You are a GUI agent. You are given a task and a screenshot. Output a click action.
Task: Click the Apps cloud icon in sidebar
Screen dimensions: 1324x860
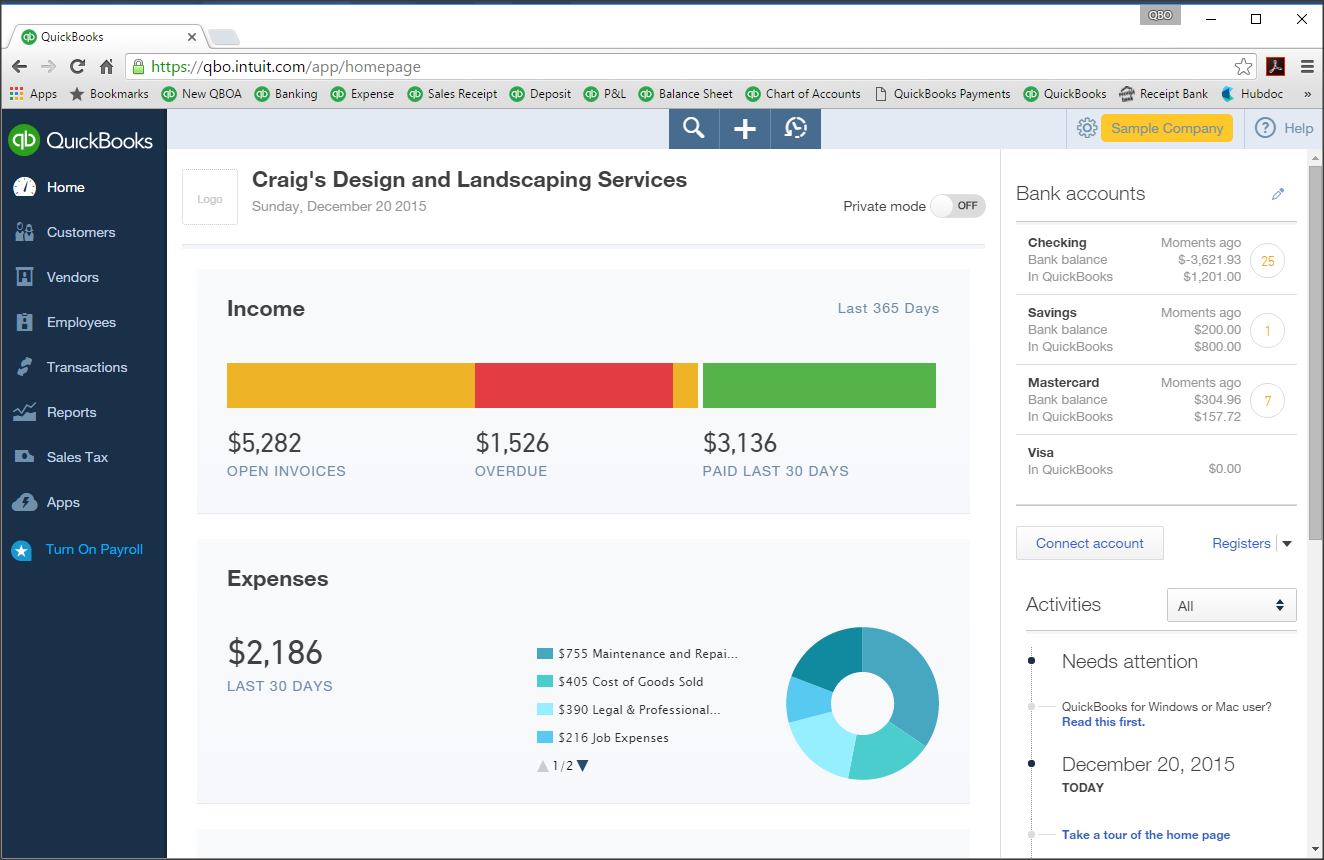pos(25,502)
